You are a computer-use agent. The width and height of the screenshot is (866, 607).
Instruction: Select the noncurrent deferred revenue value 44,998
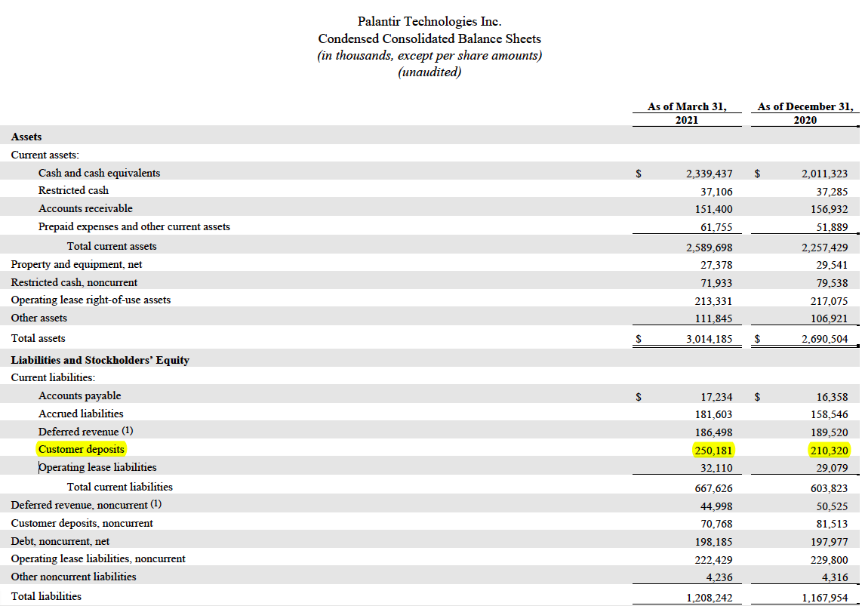click(x=716, y=506)
